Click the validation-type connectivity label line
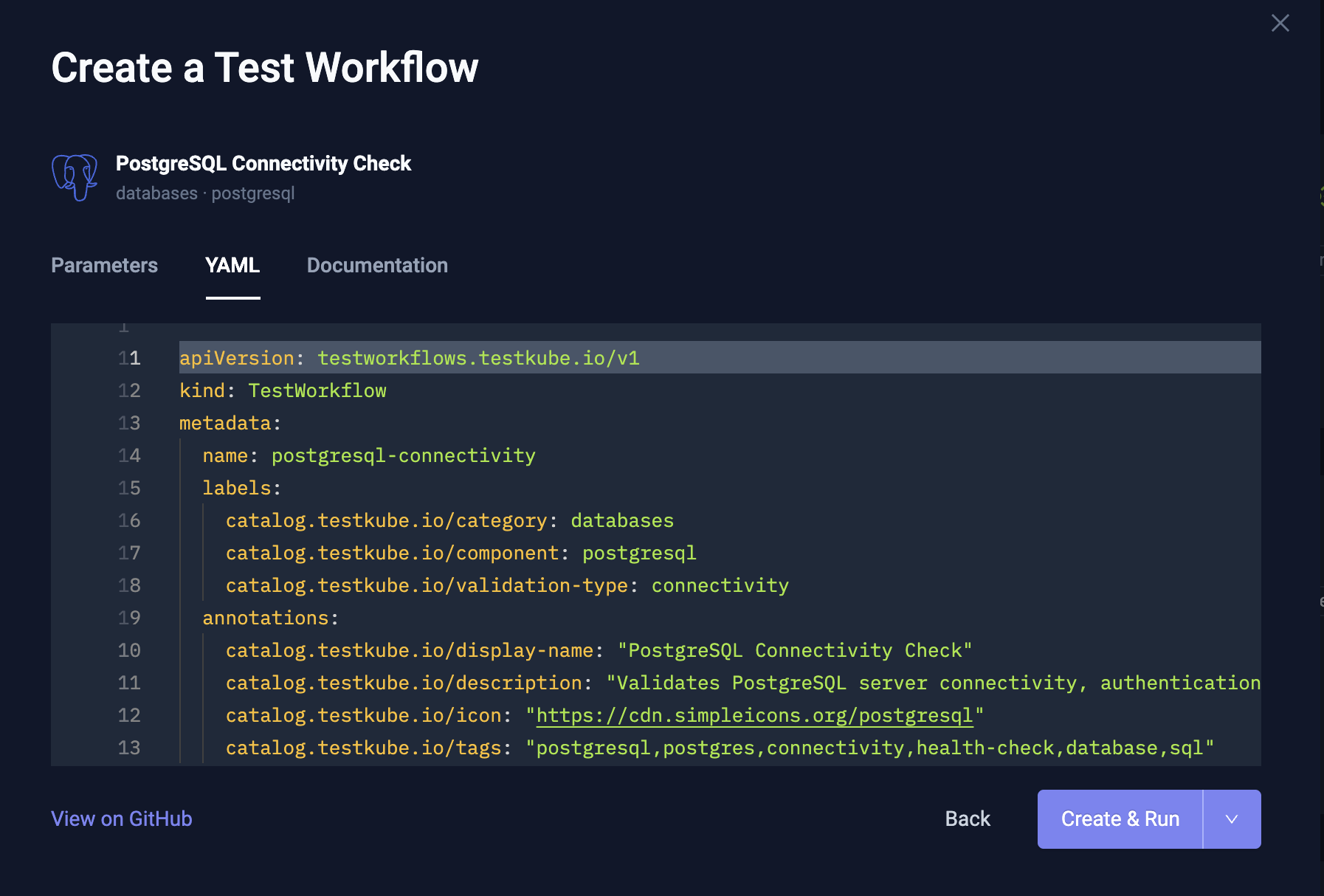 pyautogui.click(x=506, y=585)
